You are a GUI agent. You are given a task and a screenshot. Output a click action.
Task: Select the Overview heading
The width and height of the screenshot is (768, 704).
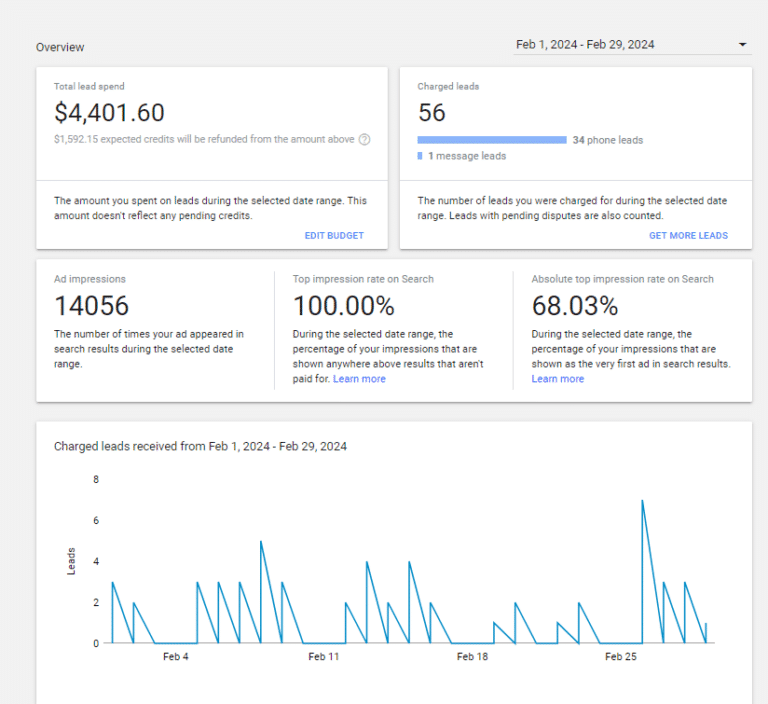60,47
